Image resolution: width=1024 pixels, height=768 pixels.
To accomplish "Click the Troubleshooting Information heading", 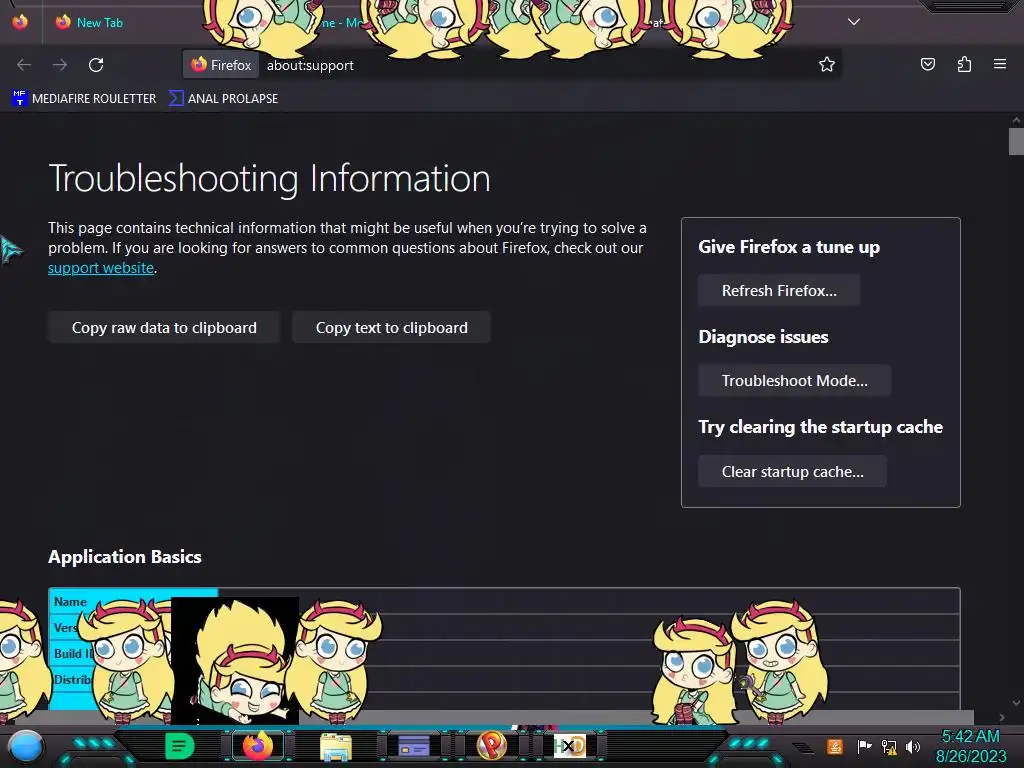I will 269,178.
